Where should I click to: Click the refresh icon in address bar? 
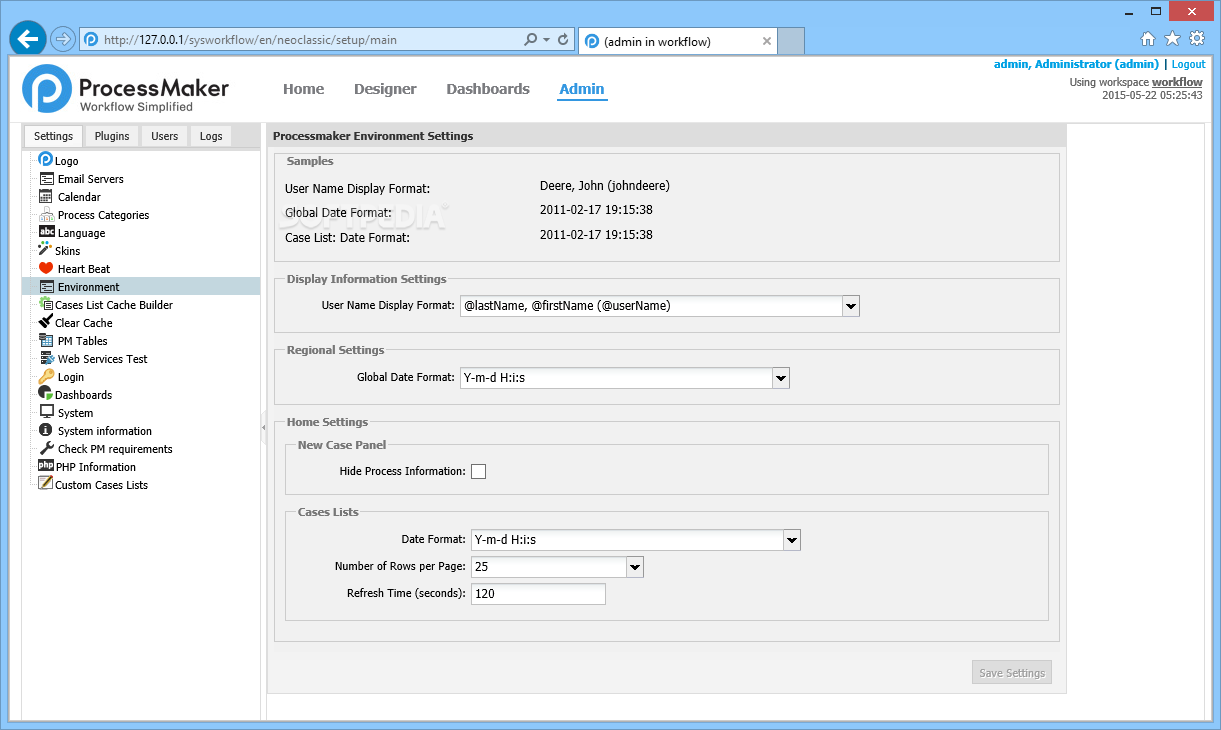[563, 40]
